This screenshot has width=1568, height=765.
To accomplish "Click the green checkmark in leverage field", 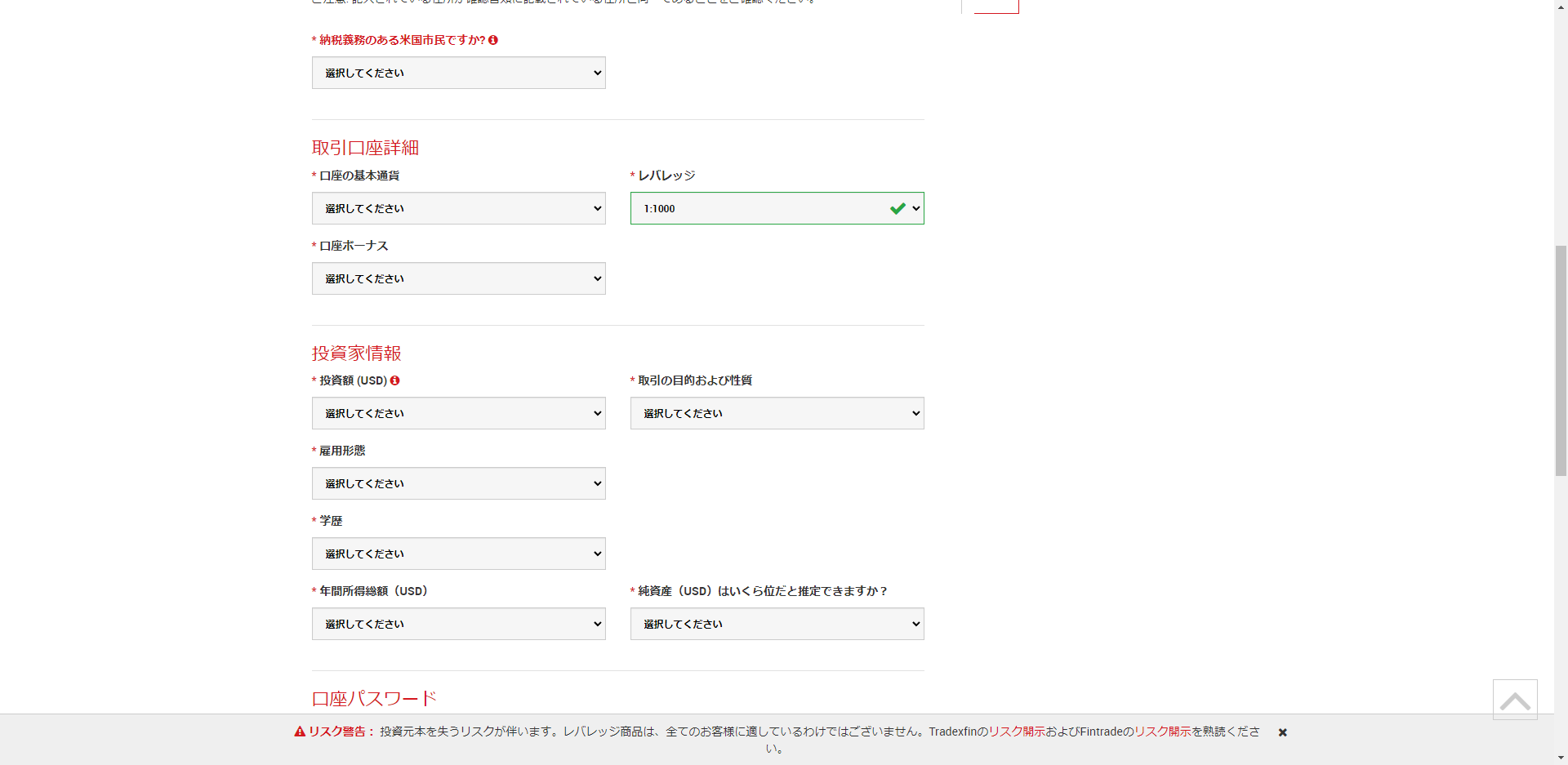I will [898, 208].
